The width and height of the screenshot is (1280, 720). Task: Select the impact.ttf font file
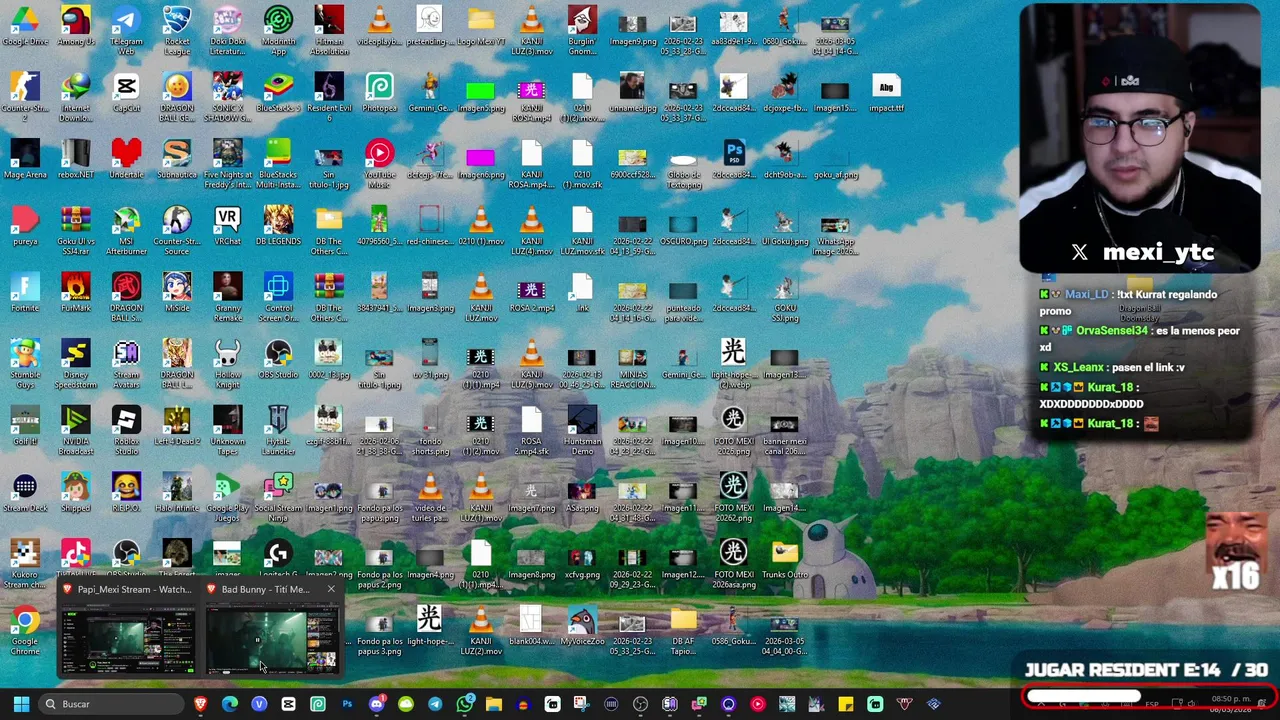pyautogui.click(x=886, y=93)
